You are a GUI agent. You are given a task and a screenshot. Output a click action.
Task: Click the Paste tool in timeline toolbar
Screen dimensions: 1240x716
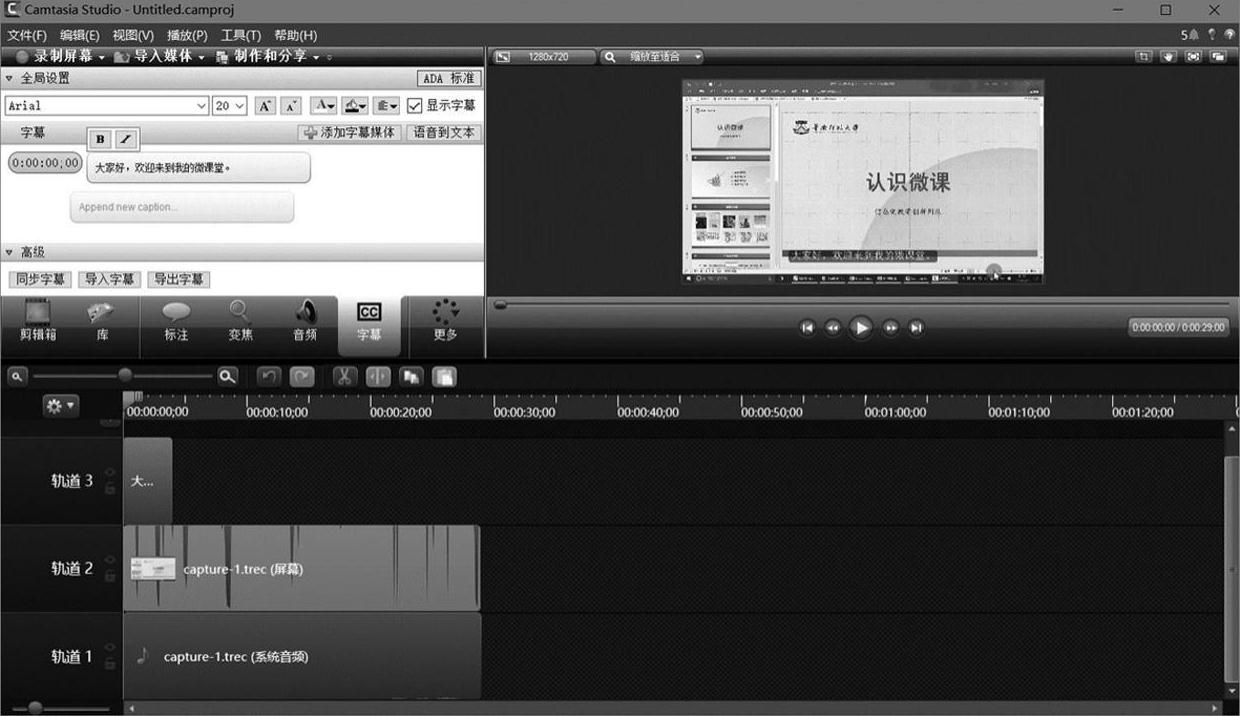coord(445,376)
